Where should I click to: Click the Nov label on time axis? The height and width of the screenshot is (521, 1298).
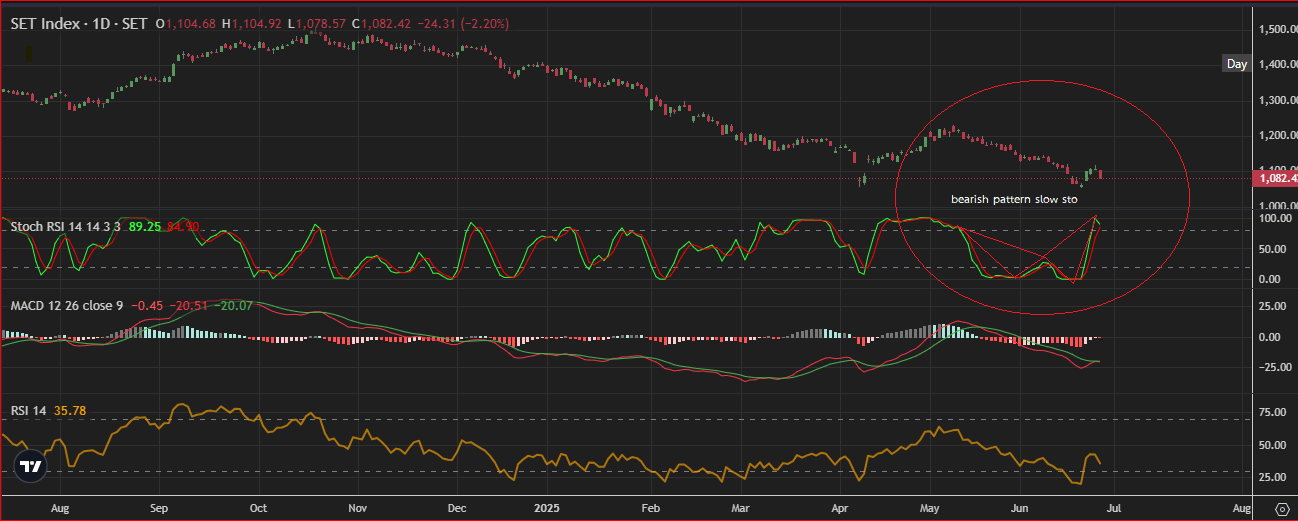click(360, 508)
